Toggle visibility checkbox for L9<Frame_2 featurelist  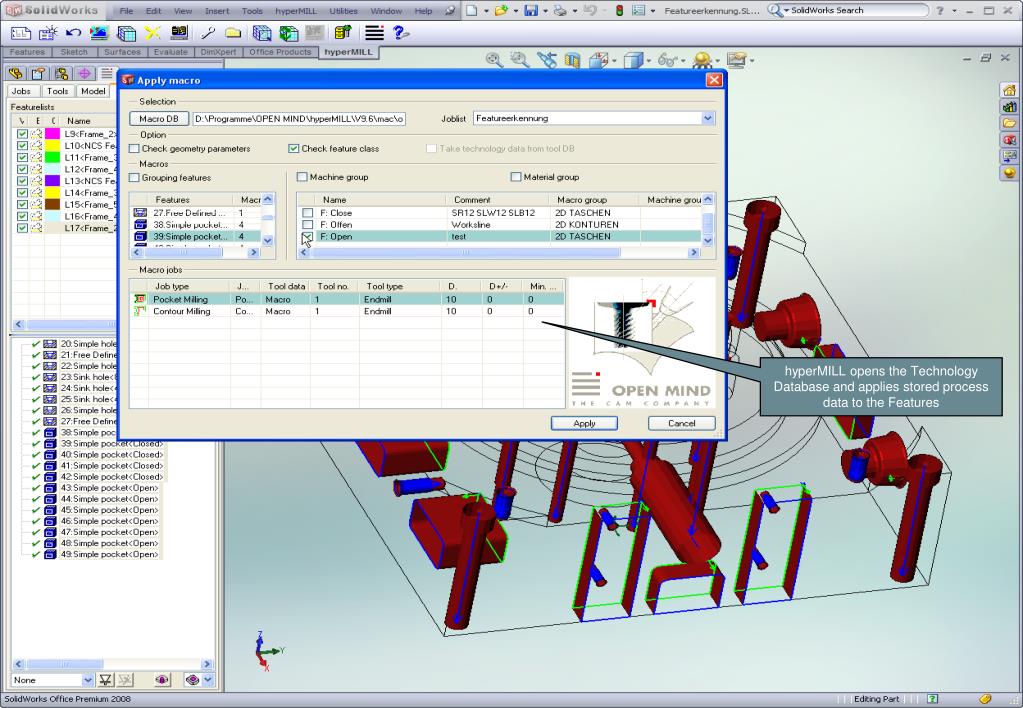(22, 134)
